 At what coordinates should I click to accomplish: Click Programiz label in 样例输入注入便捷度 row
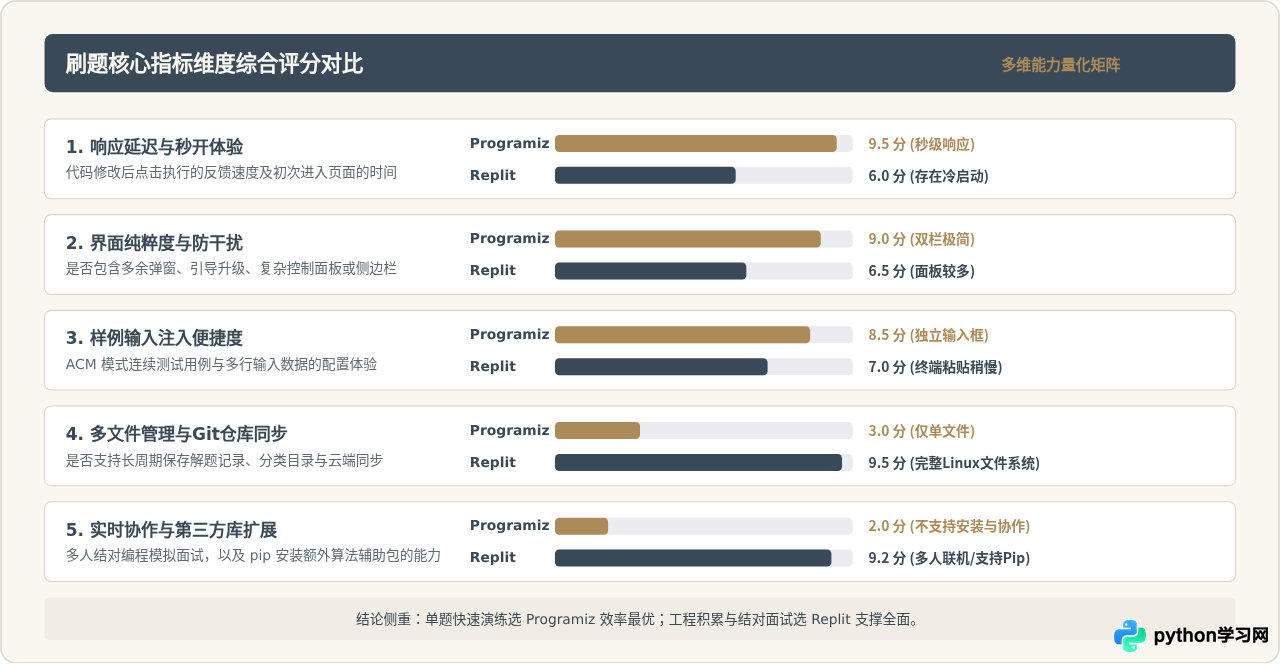coord(510,335)
